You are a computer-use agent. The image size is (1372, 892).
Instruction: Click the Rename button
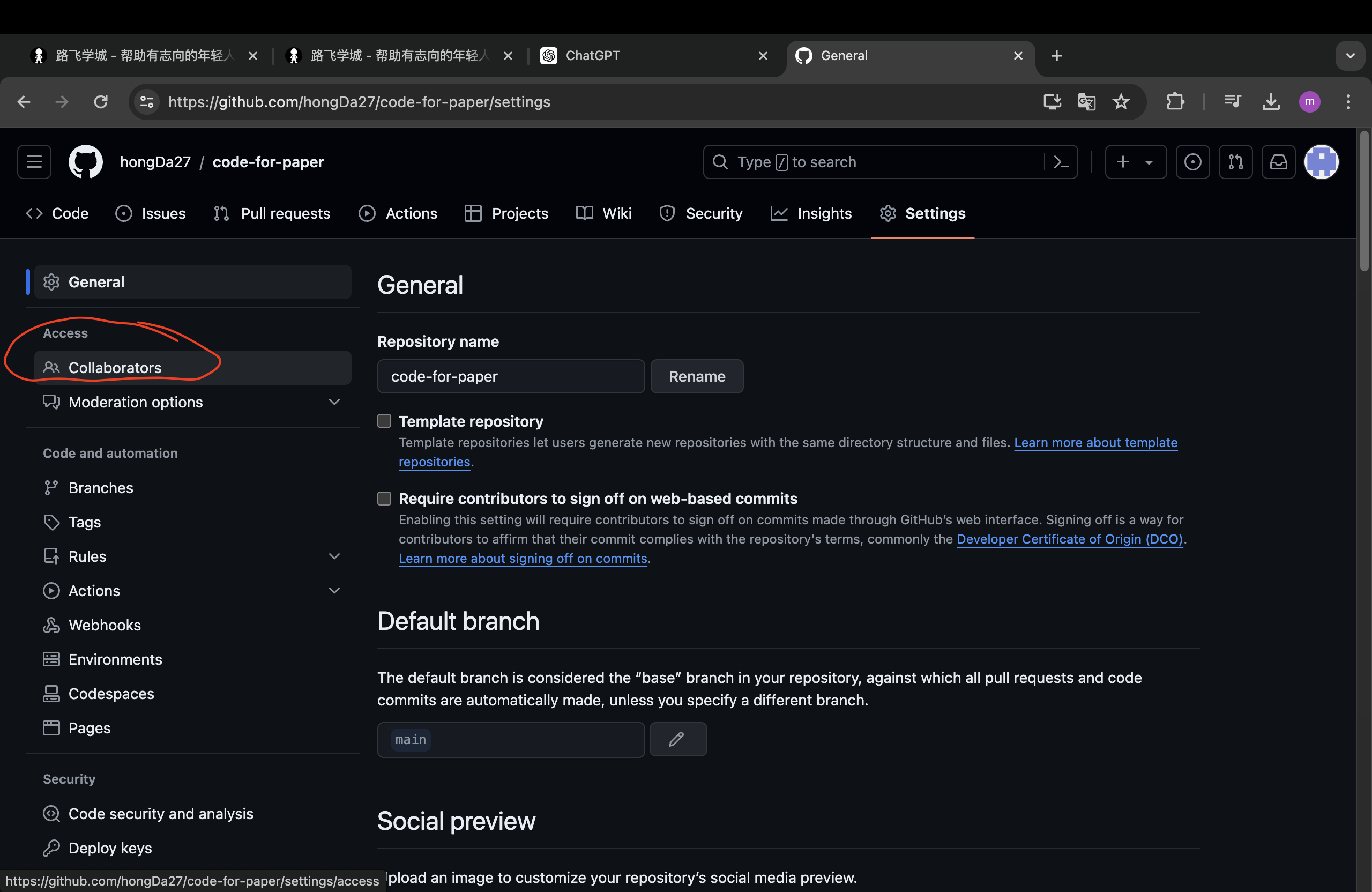[x=697, y=376]
